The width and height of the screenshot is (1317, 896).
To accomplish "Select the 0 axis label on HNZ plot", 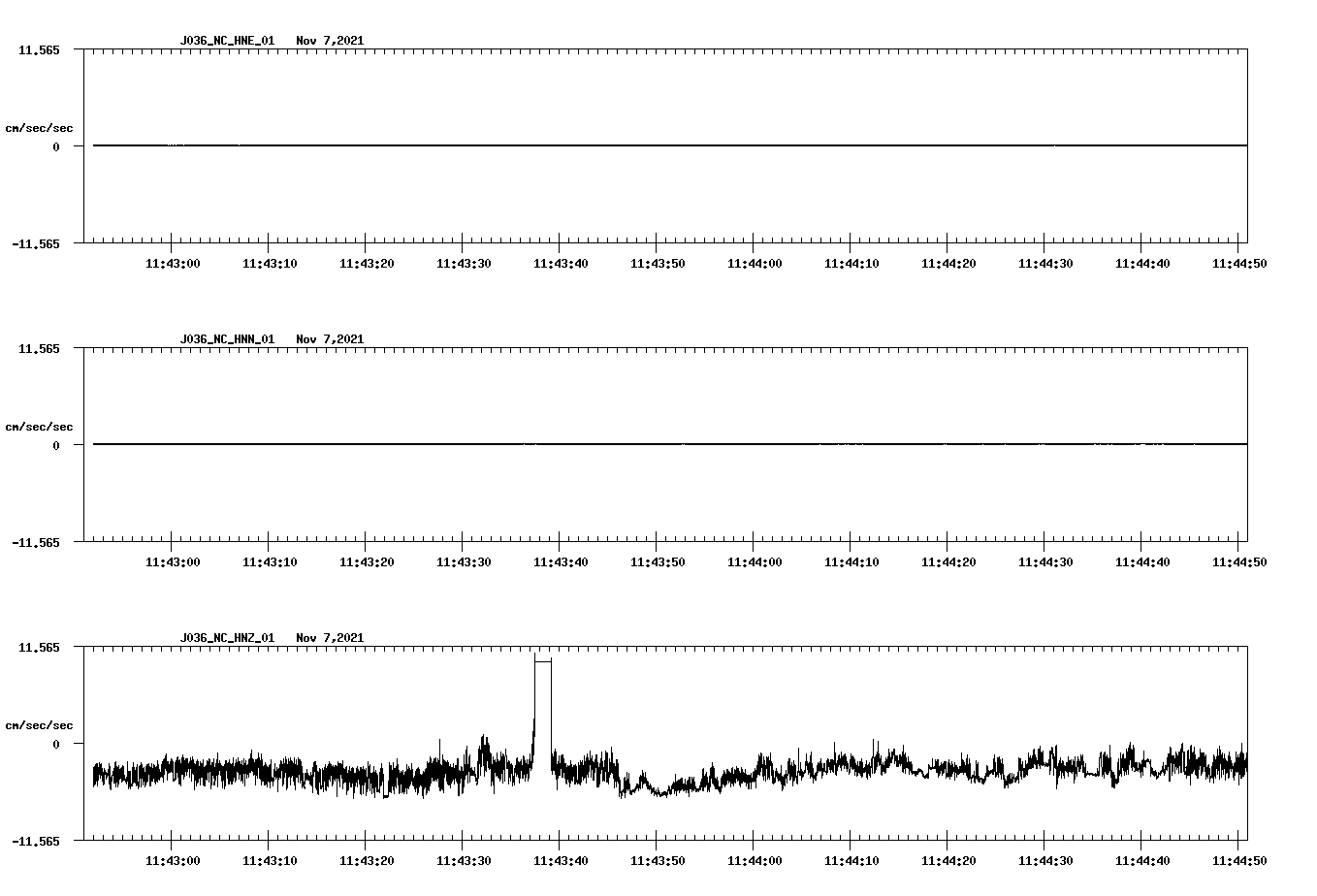I will pos(56,745).
